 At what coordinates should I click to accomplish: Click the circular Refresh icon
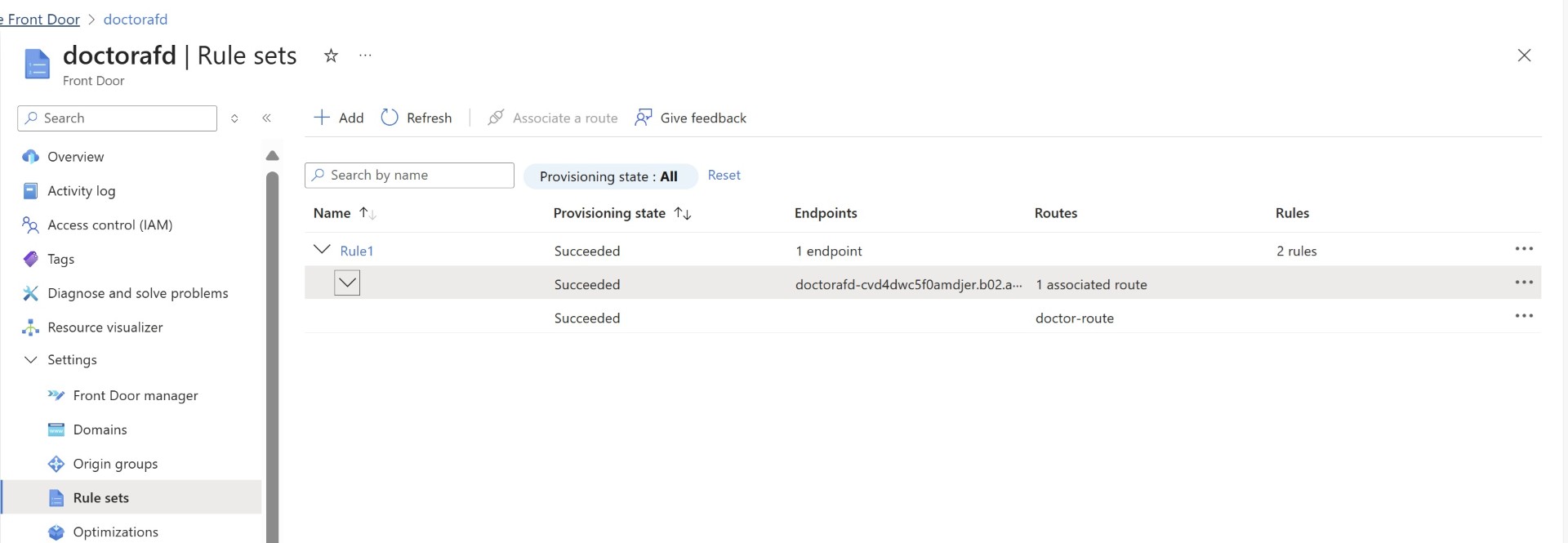click(x=390, y=118)
